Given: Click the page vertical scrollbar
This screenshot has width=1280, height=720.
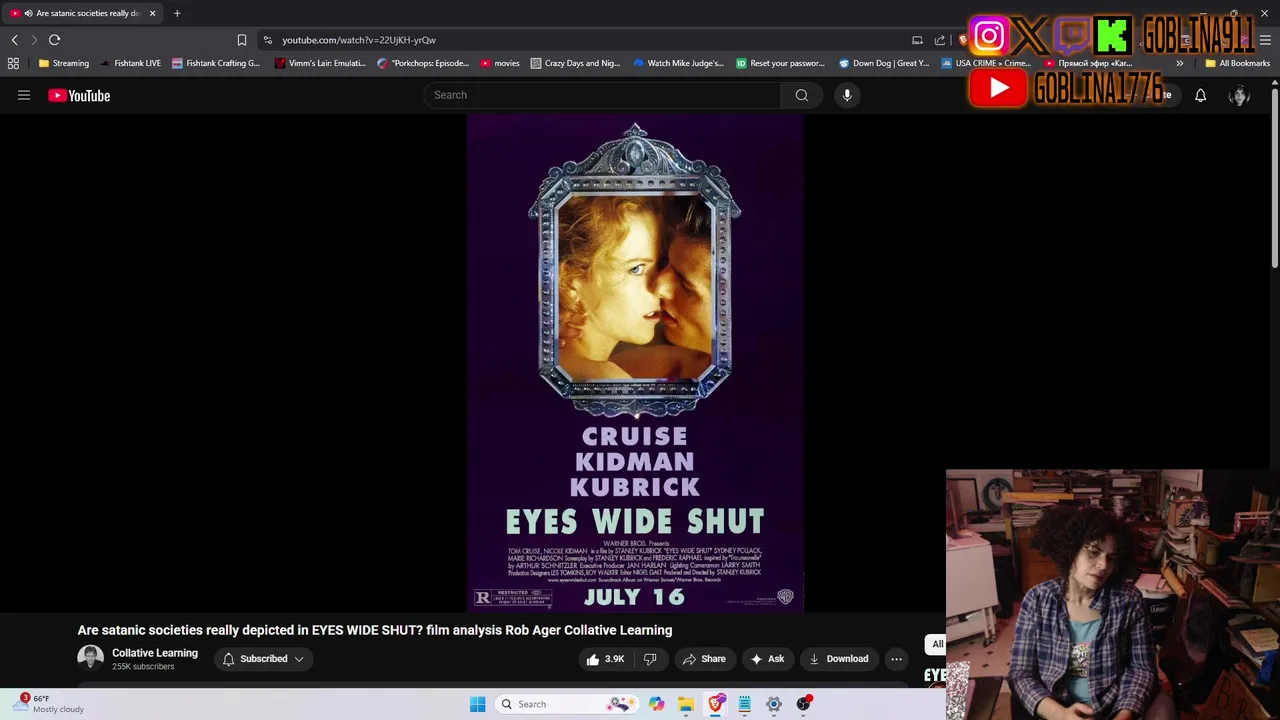Looking at the screenshot, I should tap(1274, 180).
